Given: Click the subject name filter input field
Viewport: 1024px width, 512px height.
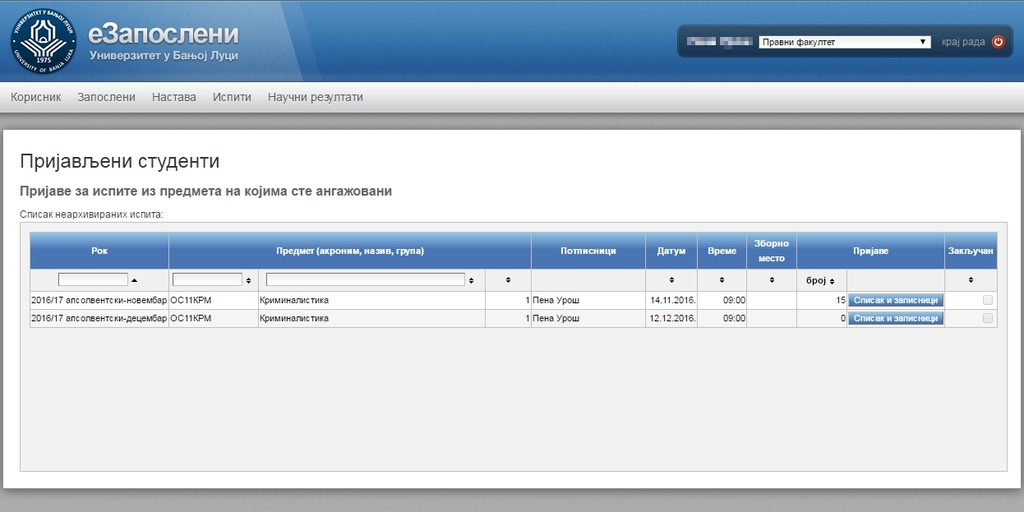Looking at the screenshot, I should pyautogui.click(x=365, y=280).
